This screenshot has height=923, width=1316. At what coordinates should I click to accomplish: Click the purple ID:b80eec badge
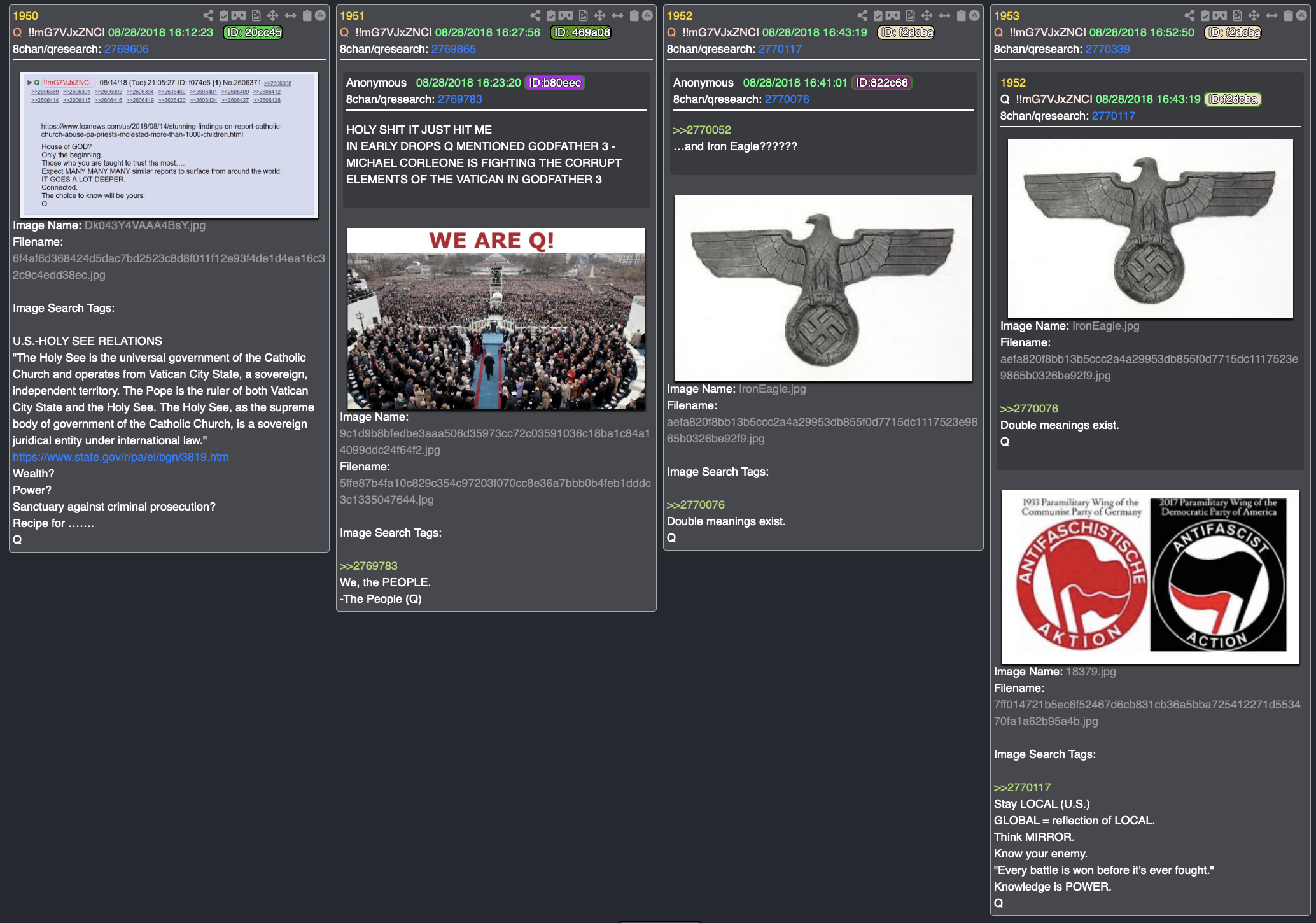point(554,83)
